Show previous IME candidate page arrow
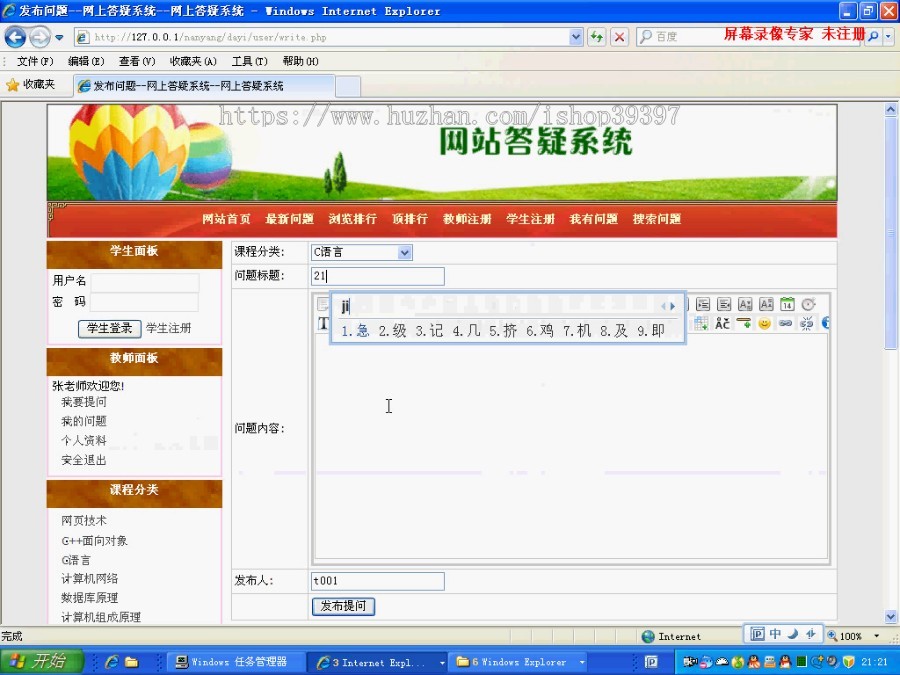900x675 pixels. click(664, 307)
